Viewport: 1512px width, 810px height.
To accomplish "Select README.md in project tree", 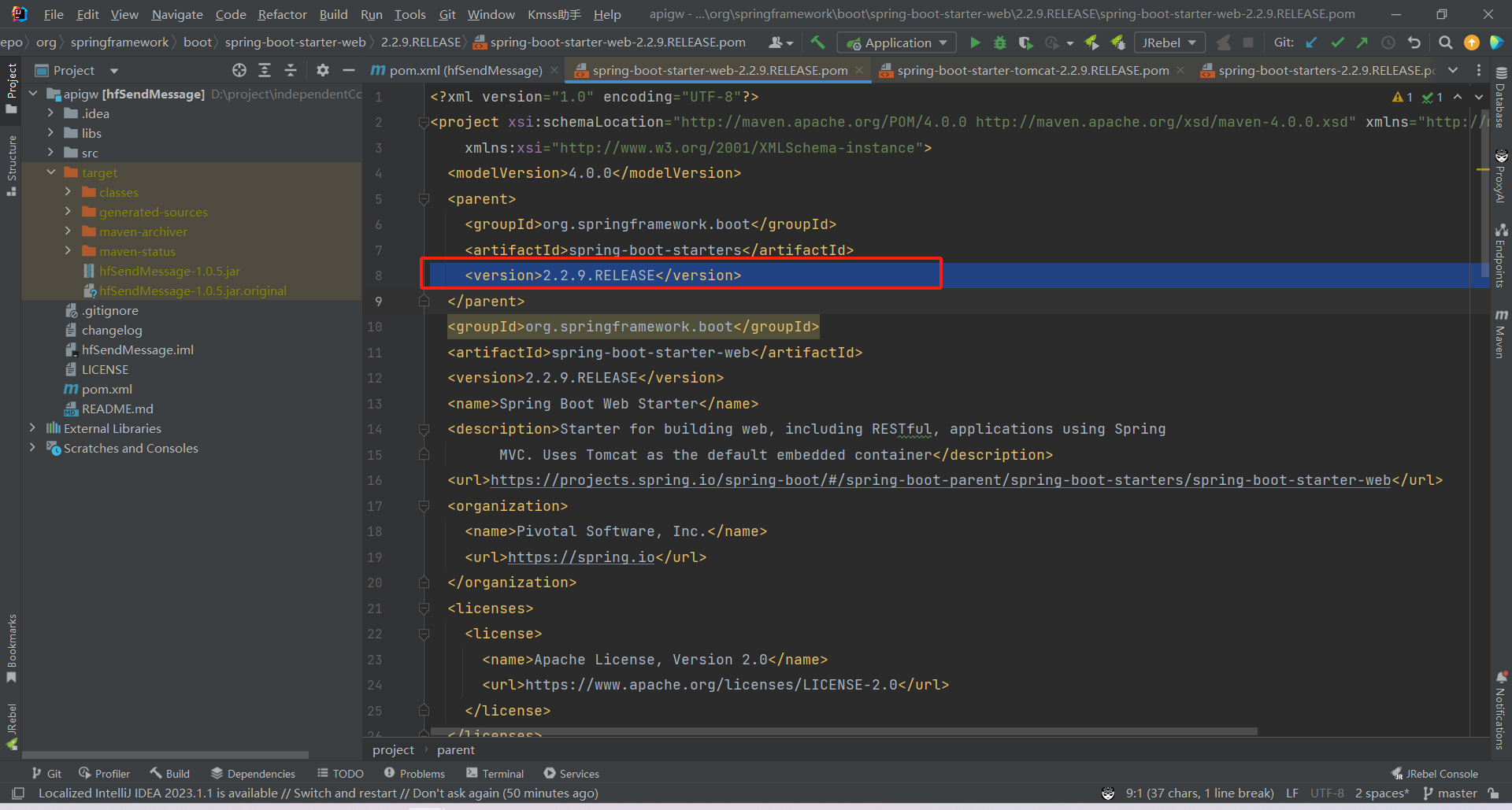I will click(x=117, y=409).
